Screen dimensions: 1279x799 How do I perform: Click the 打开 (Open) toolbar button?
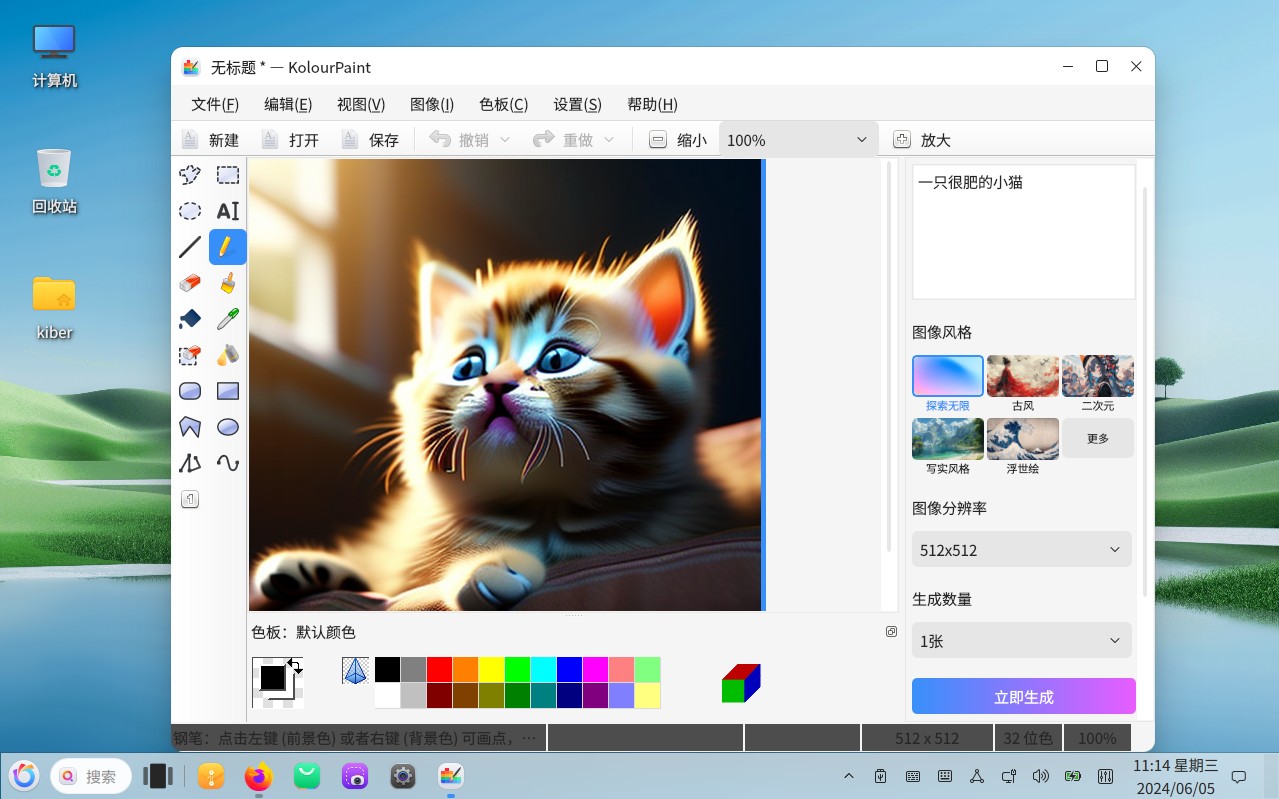click(x=290, y=140)
